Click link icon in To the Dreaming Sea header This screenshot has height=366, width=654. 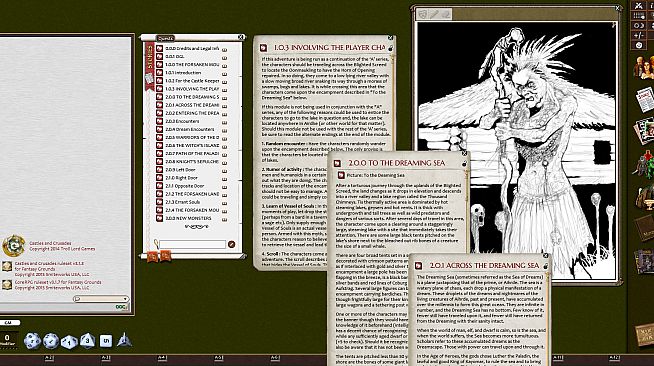[337, 163]
